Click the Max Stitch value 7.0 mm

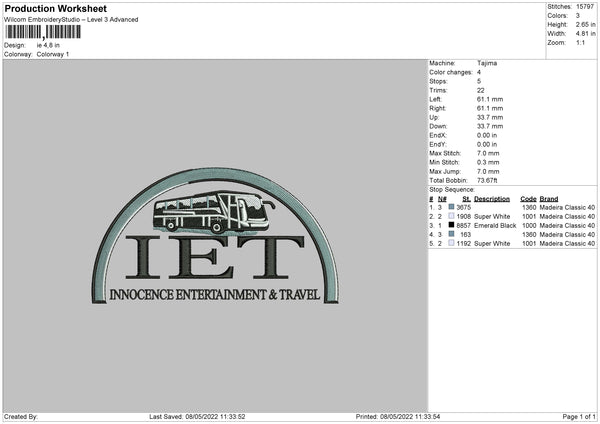[x=488, y=153]
